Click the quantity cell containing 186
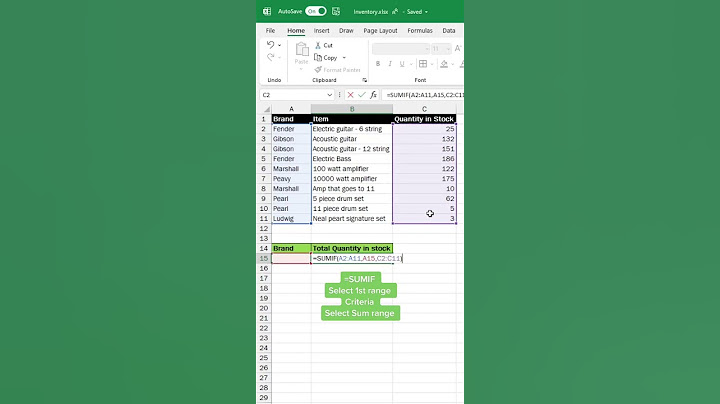The height and width of the screenshot is (404, 720). pos(424,159)
